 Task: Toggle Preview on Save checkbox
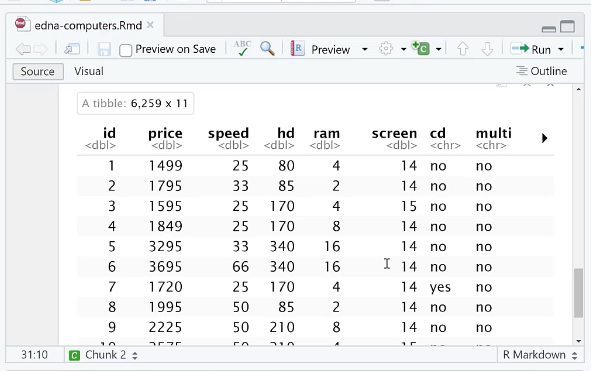pyautogui.click(x=126, y=50)
